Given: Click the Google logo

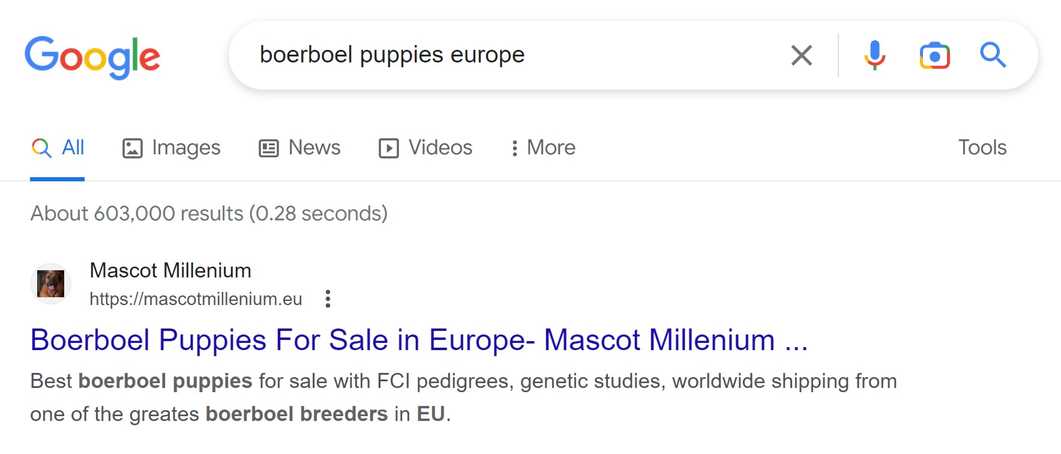Looking at the screenshot, I should point(92,56).
